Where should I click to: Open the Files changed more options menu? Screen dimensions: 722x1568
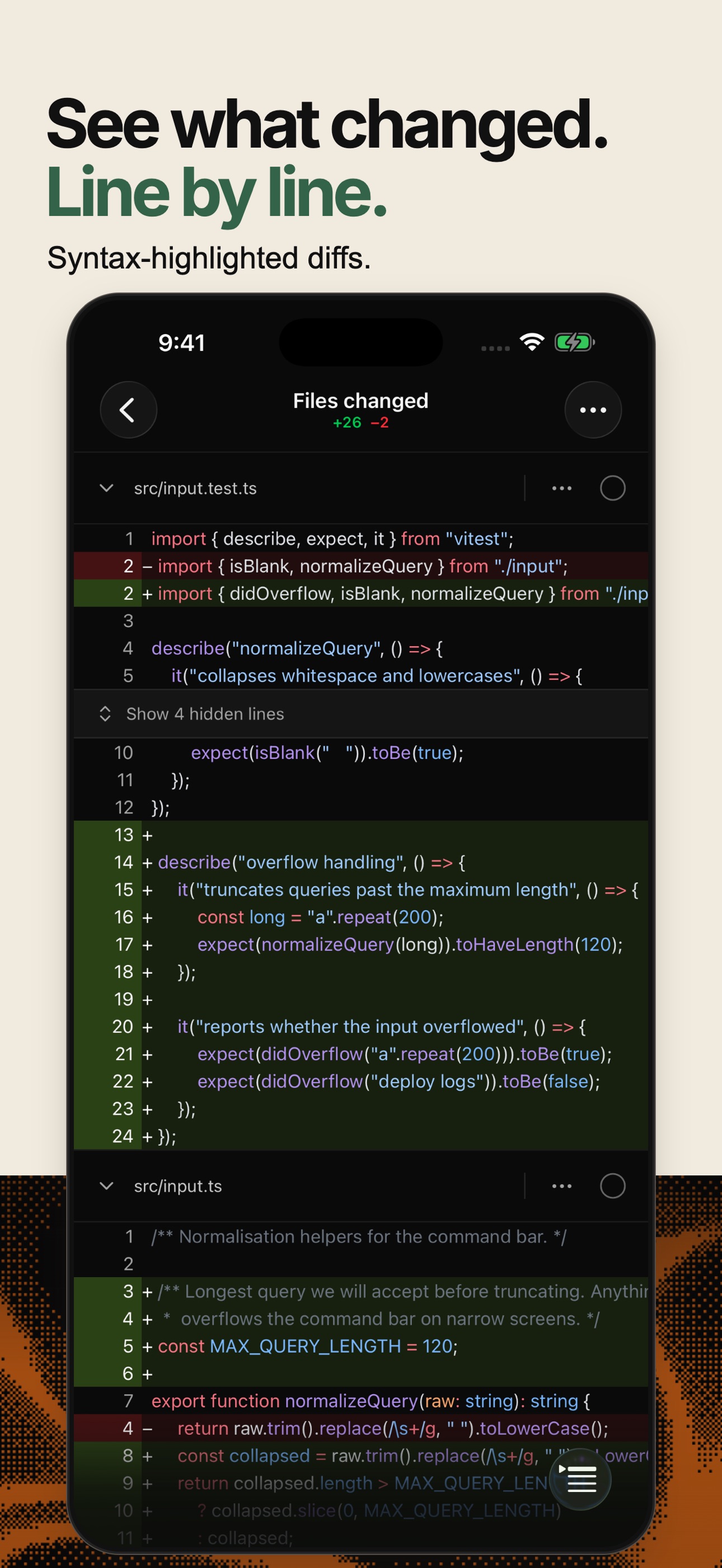pyautogui.click(x=593, y=409)
